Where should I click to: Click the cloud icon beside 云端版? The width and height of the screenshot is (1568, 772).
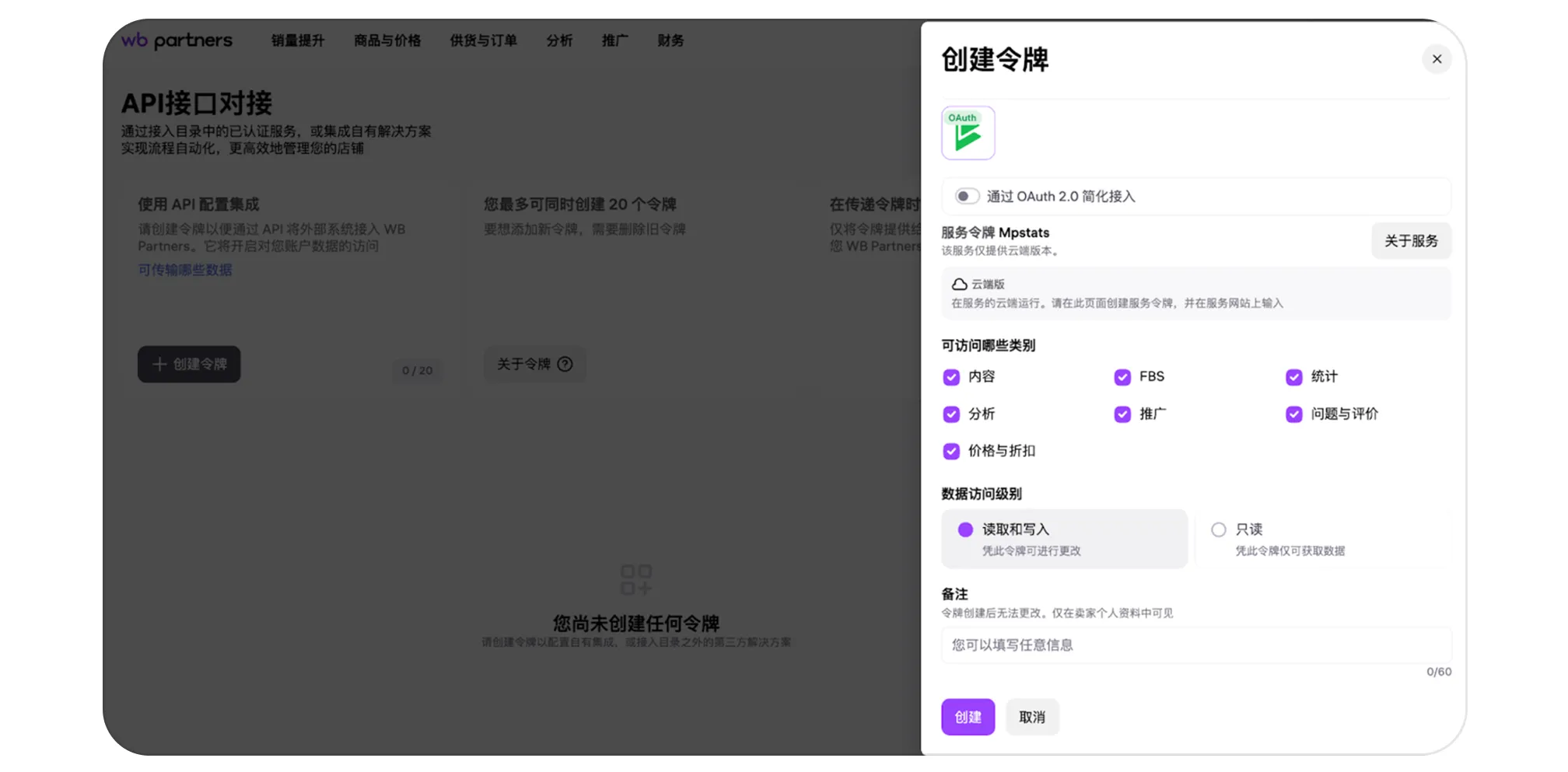(x=958, y=284)
